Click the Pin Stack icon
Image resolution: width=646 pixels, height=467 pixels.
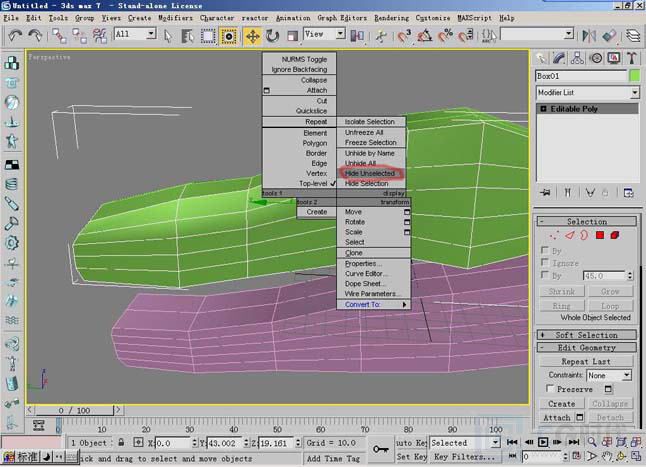(545, 192)
